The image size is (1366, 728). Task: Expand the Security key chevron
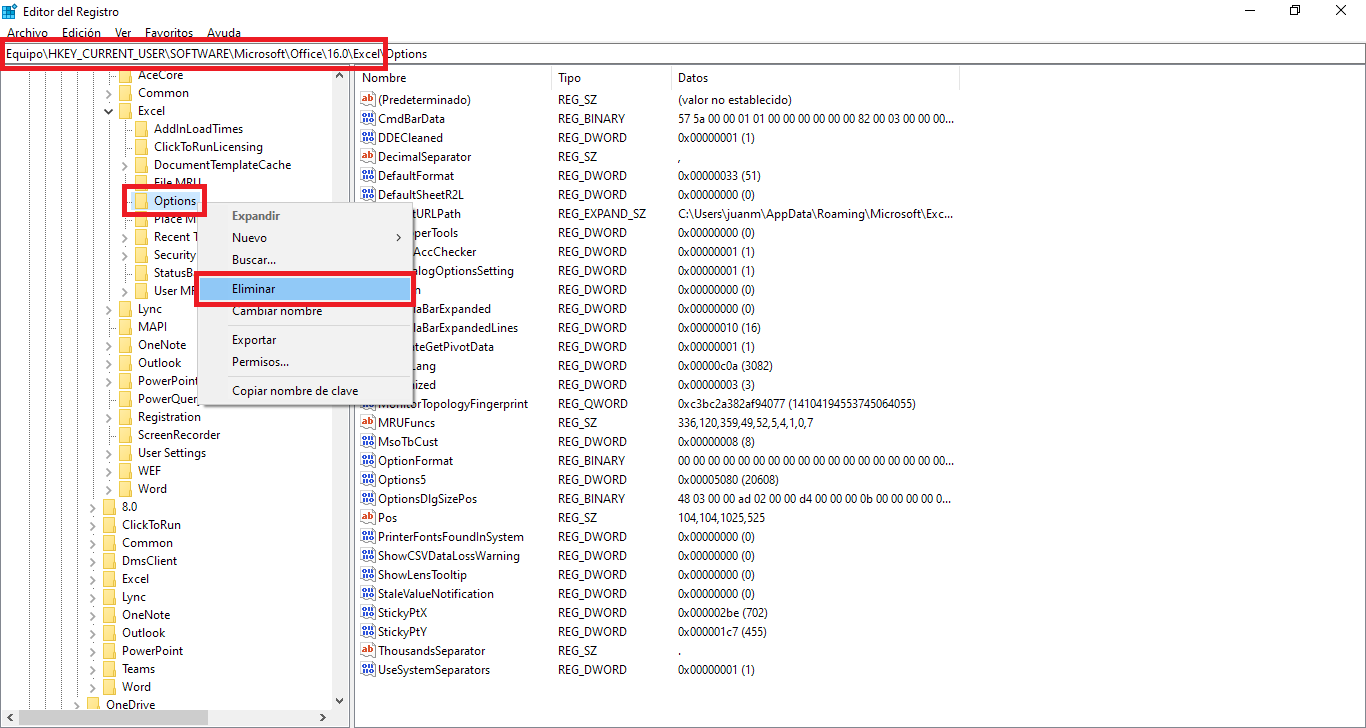coord(125,255)
